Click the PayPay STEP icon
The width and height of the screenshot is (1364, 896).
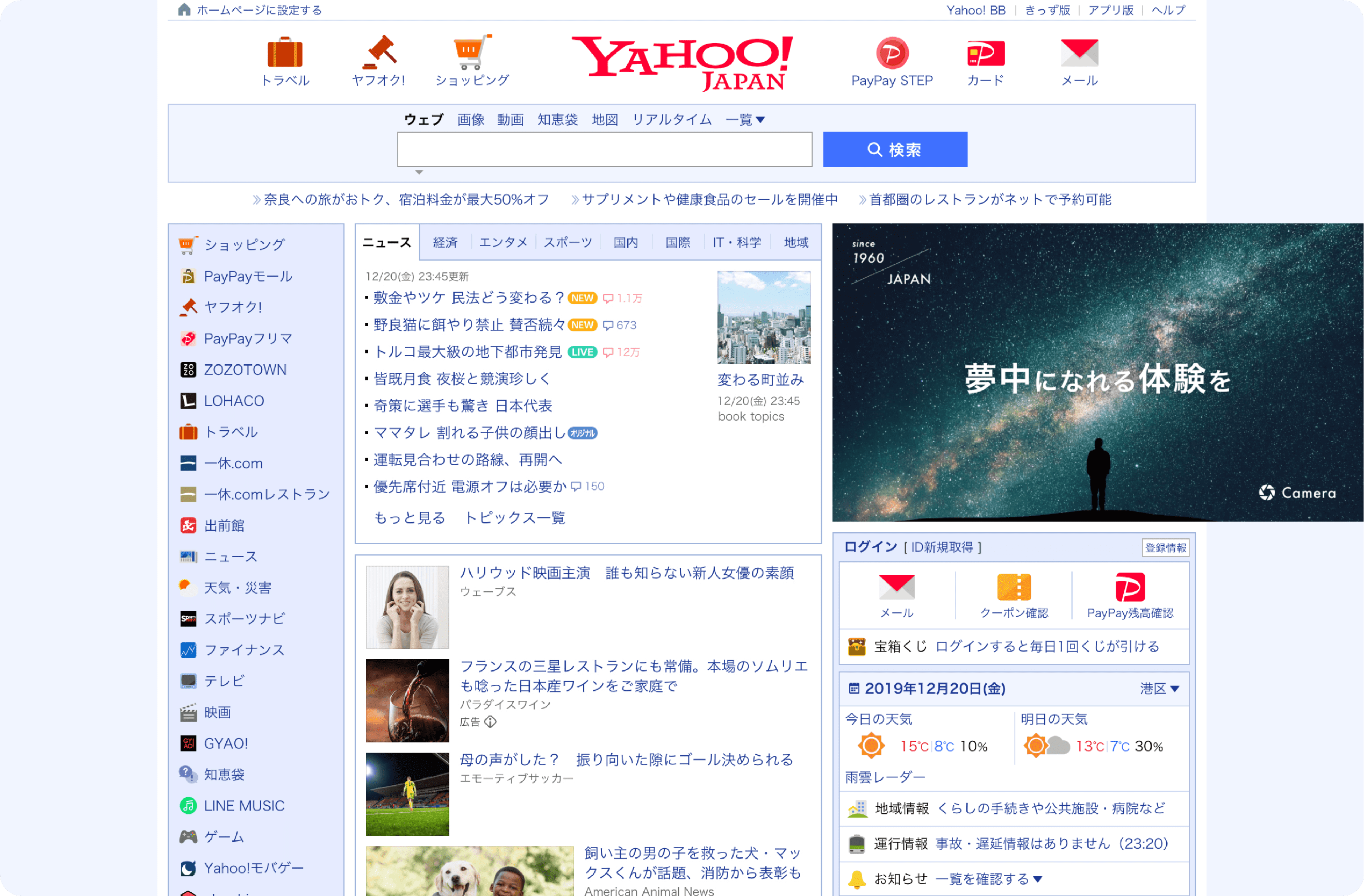point(892,53)
